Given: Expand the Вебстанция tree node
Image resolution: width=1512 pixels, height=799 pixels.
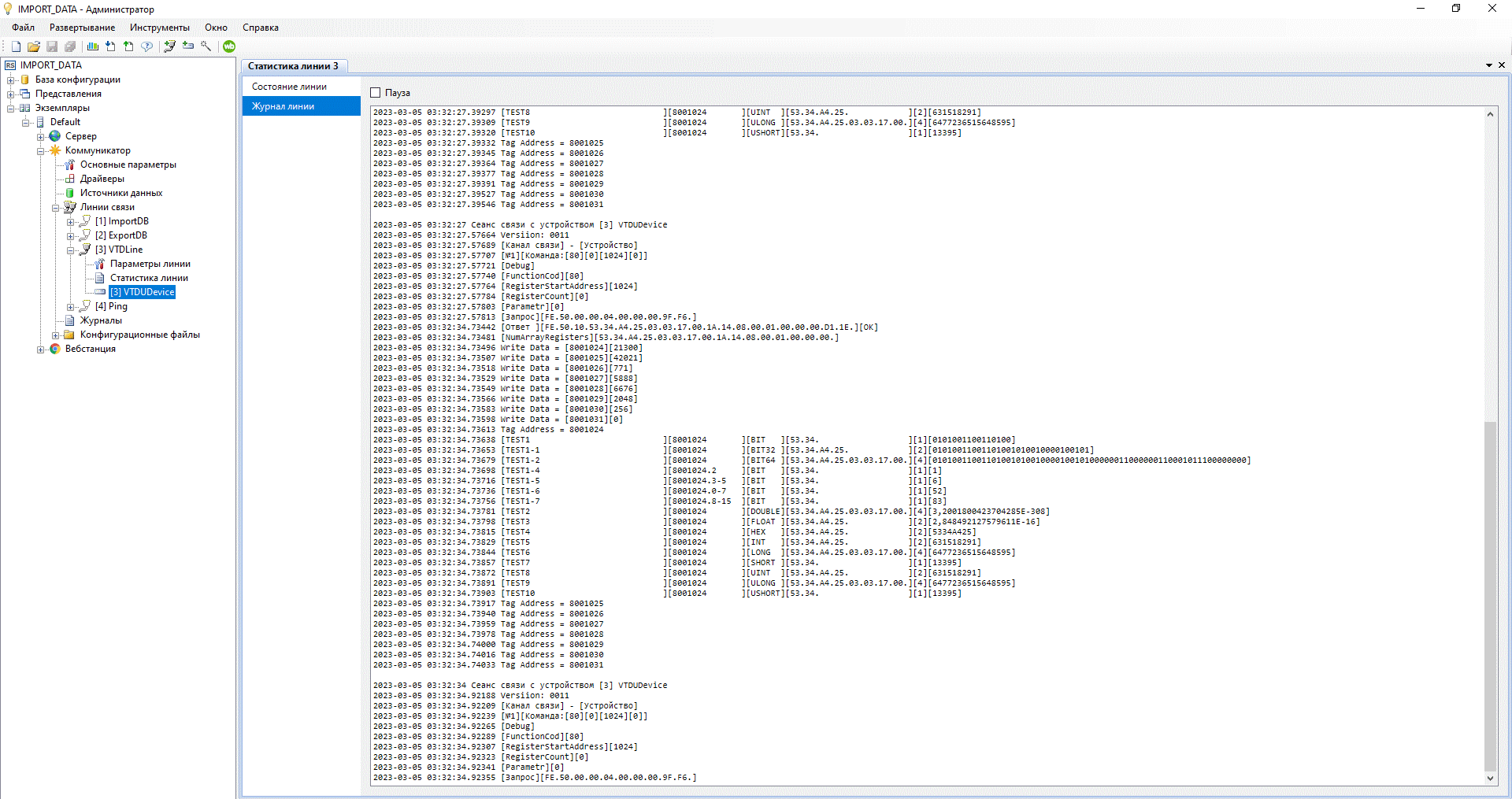Looking at the screenshot, I should 41,350.
